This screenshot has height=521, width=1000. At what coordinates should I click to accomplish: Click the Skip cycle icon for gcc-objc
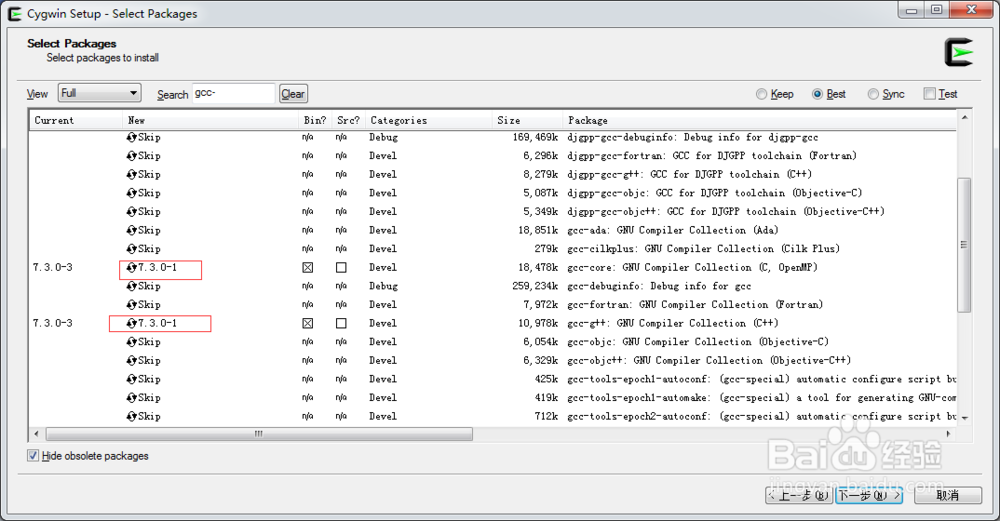pos(131,342)
